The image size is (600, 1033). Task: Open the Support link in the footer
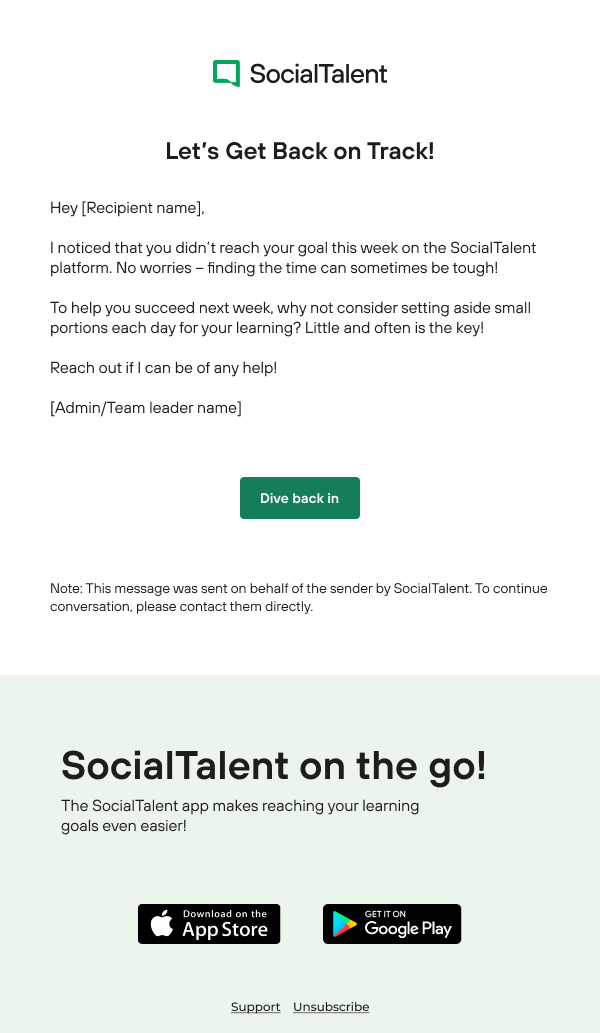pos(255,1007)
